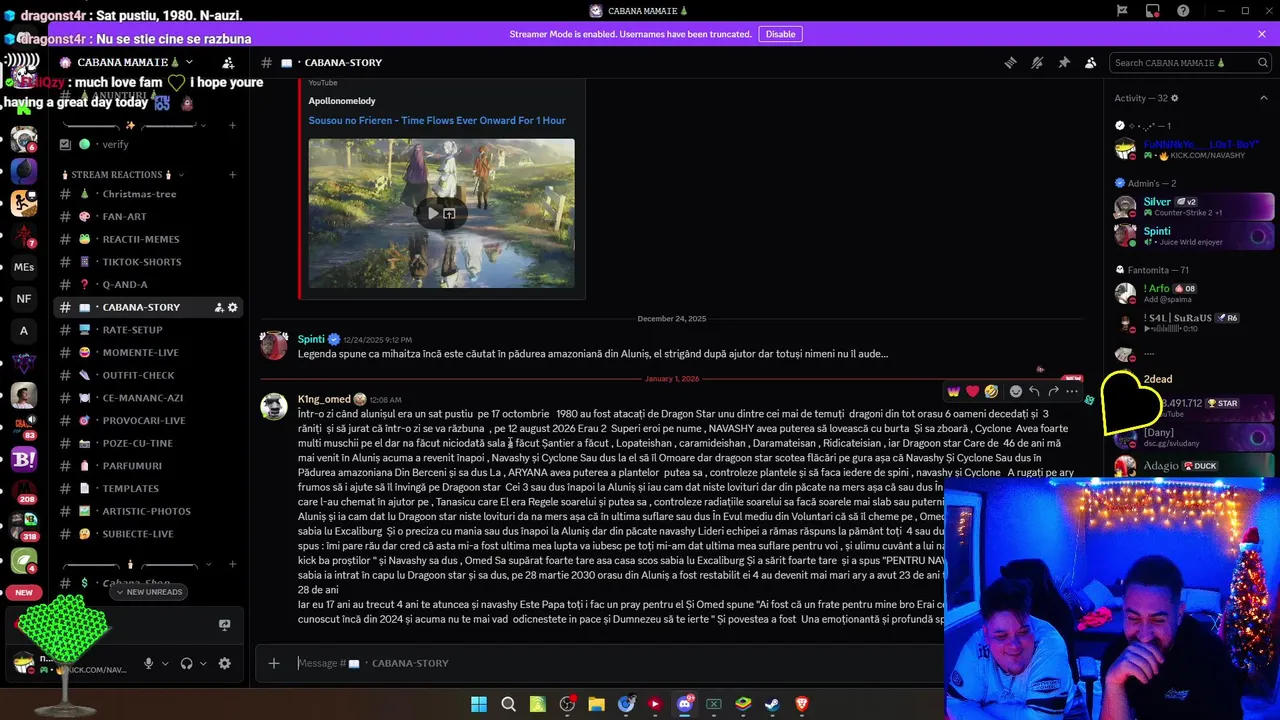
Task: Open User Settings gear icon
Action: 224,663
